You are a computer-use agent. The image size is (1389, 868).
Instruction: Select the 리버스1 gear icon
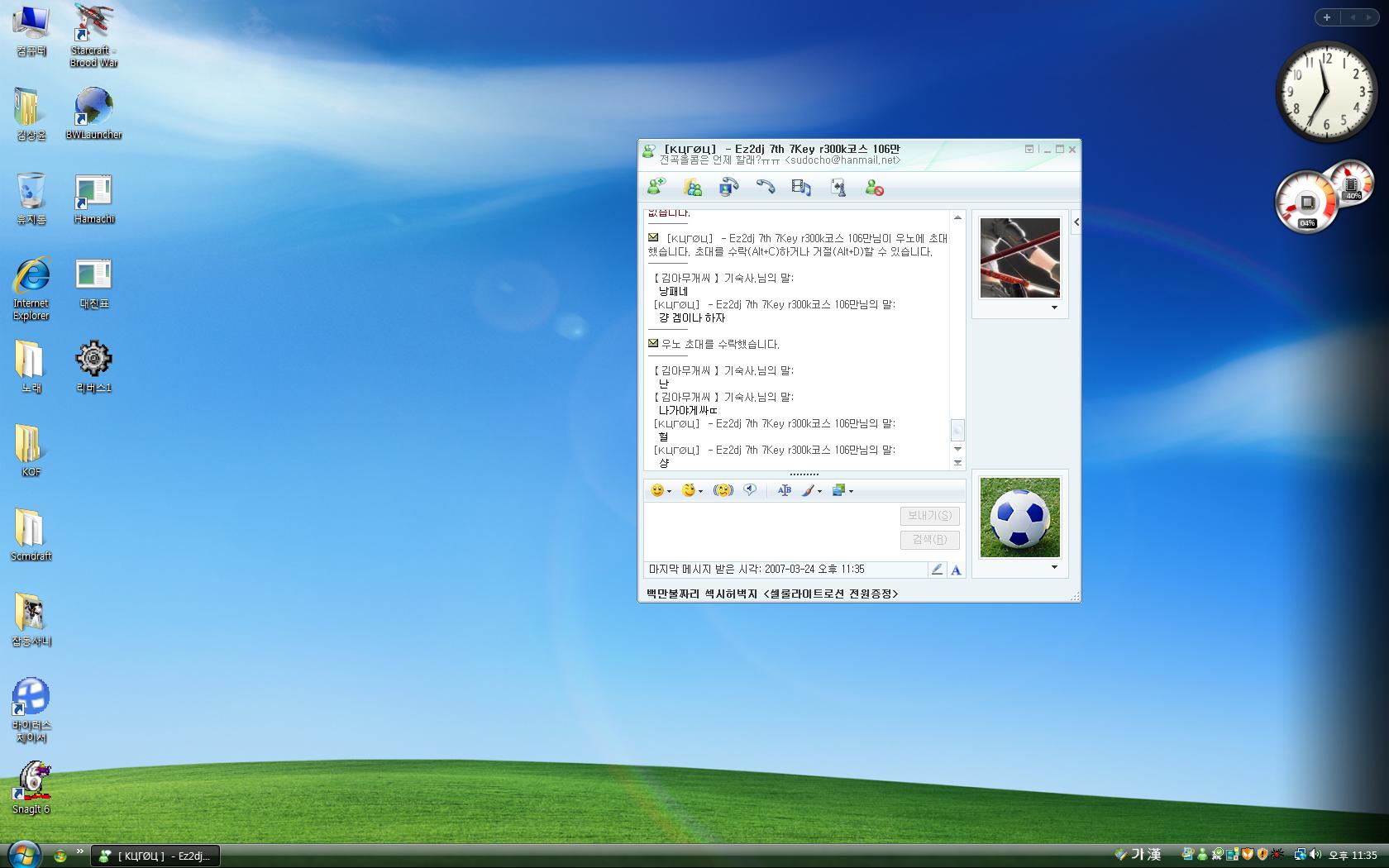pos(94,368)
